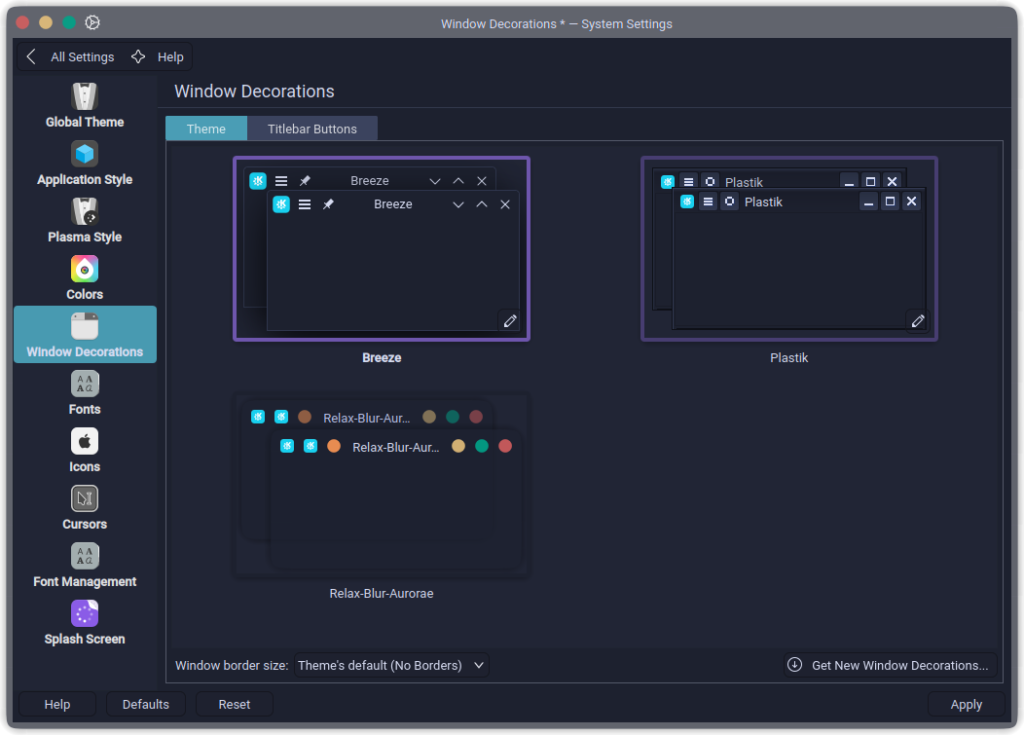Click the green dot in front Relax-Blur-Aurorae preview
Viewport: 1024px width, 735px height.
[481, 446]
